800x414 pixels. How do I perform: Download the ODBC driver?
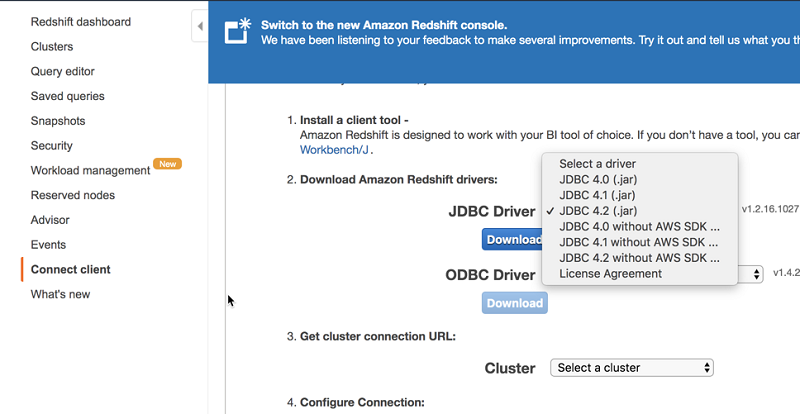point(514,303)
